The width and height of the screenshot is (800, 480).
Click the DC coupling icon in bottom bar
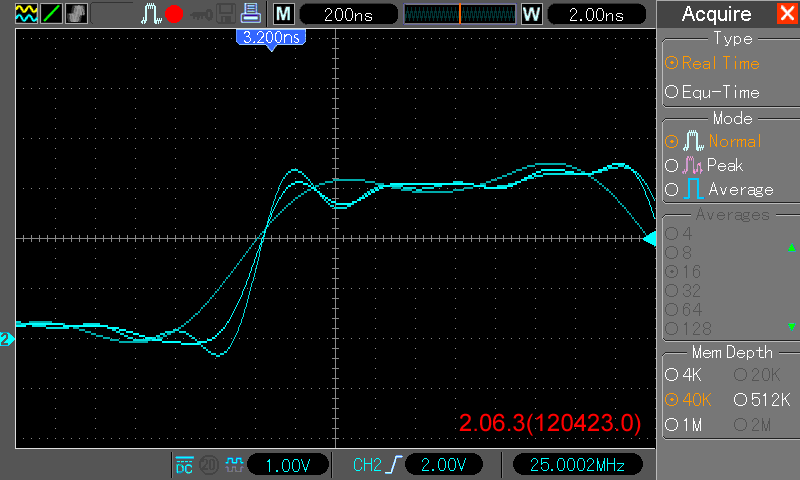point(184,465)
